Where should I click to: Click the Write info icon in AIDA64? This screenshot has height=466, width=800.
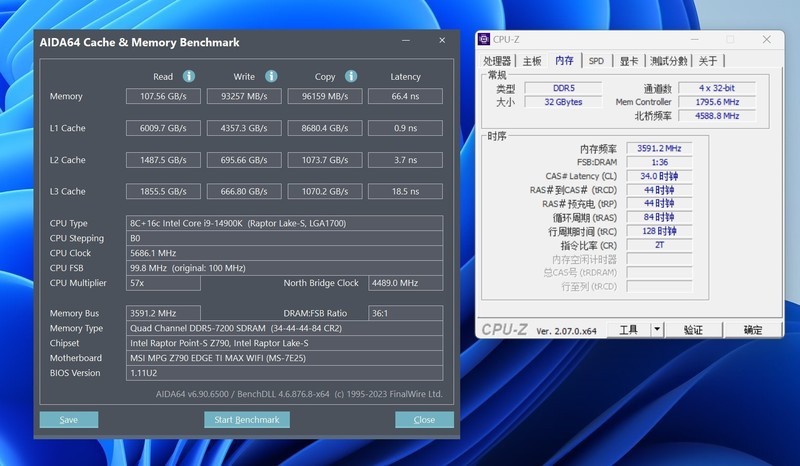point(271,76)
